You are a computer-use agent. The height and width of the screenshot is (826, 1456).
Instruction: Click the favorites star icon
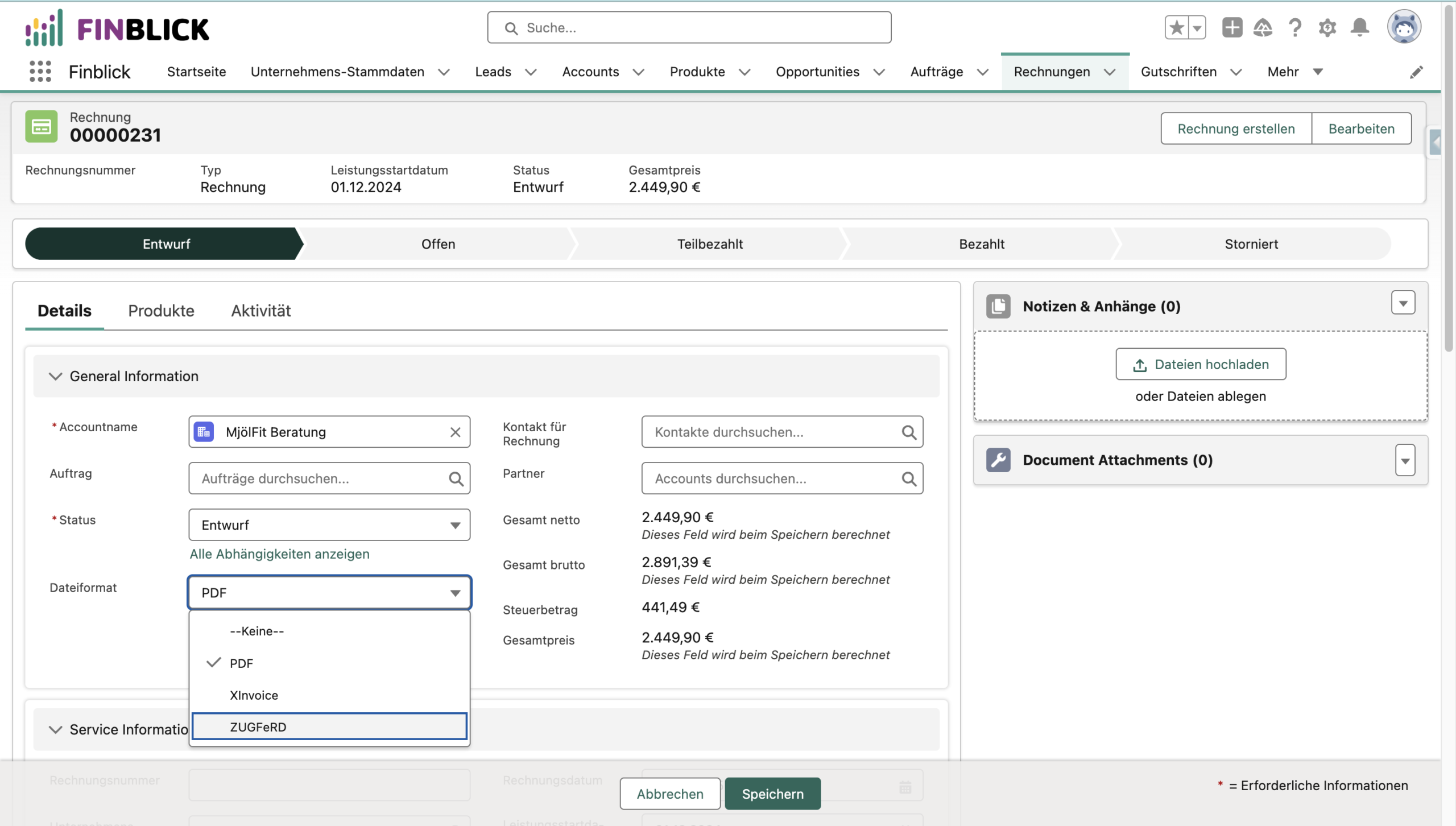coord(1177,27)
